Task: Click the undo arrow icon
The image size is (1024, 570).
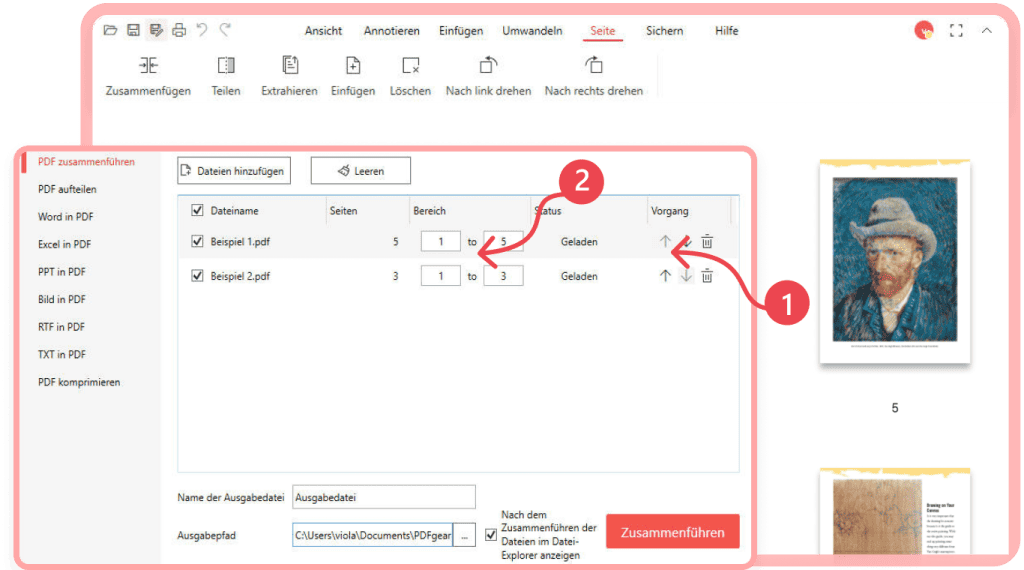Action: point(202,29)
